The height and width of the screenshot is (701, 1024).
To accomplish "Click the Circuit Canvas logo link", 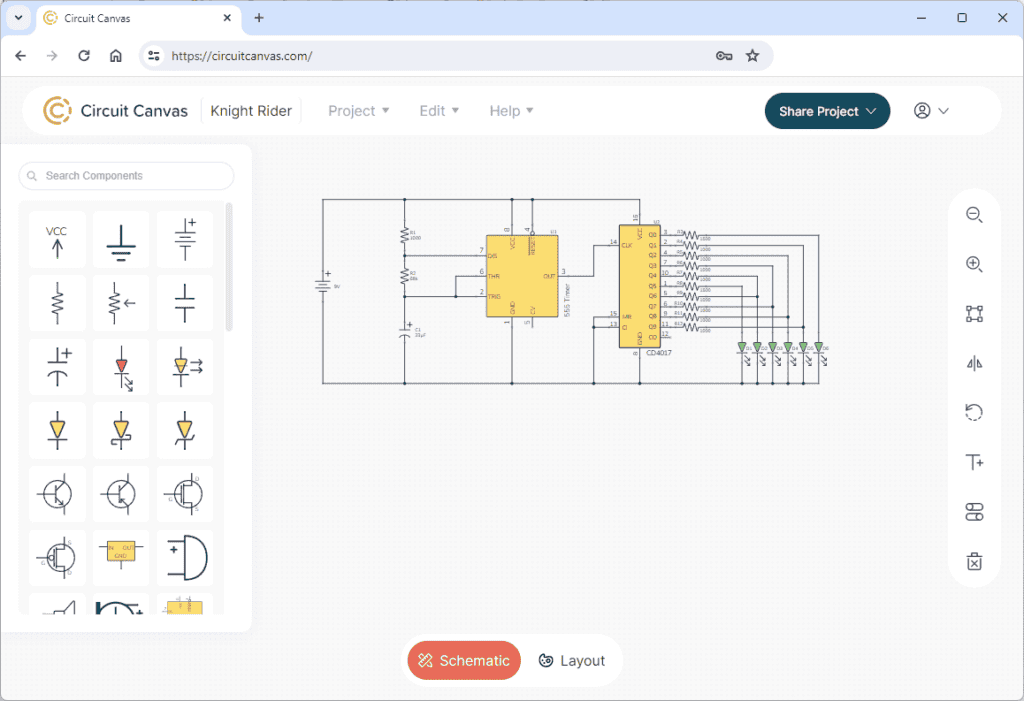I will point(116,111).
